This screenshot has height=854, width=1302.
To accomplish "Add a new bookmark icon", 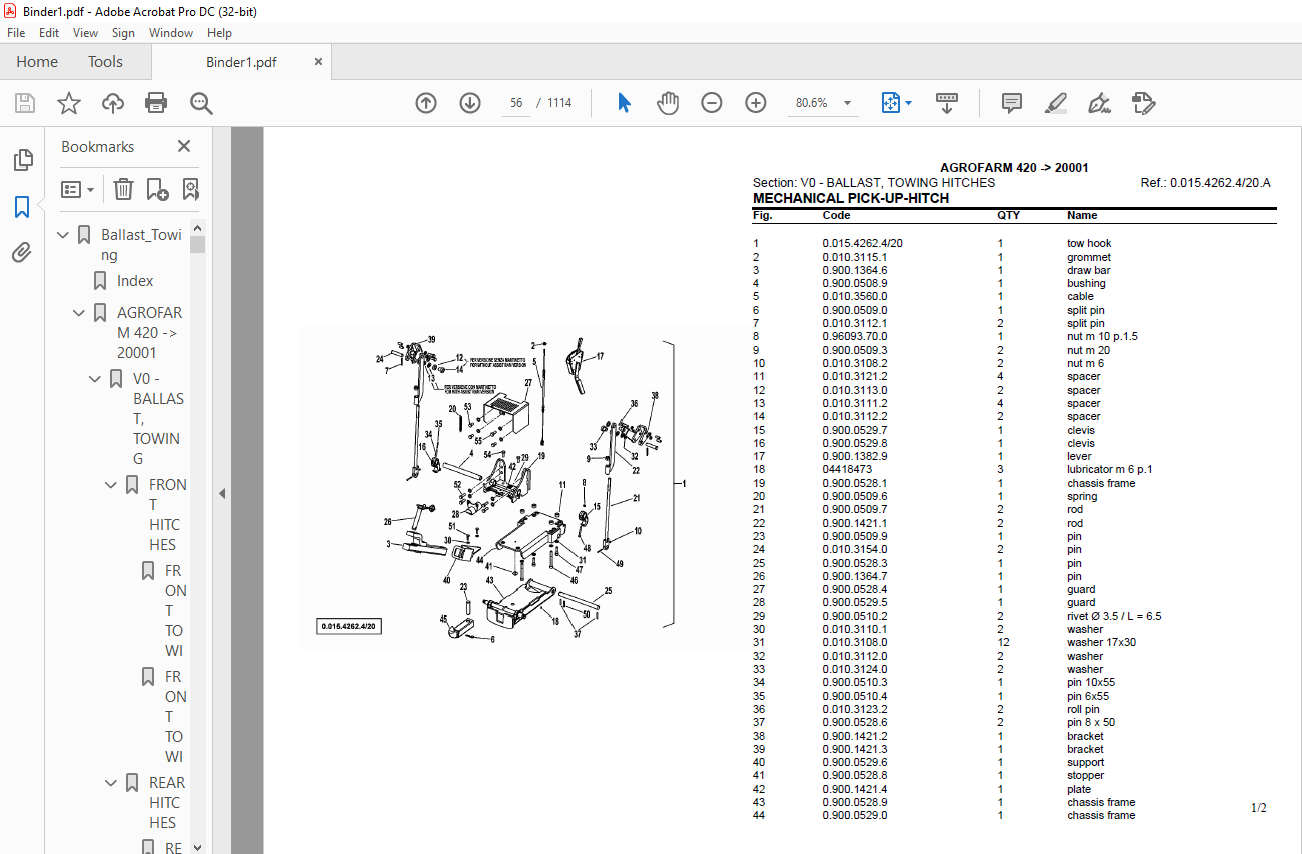I will click(x=157, y=189).
